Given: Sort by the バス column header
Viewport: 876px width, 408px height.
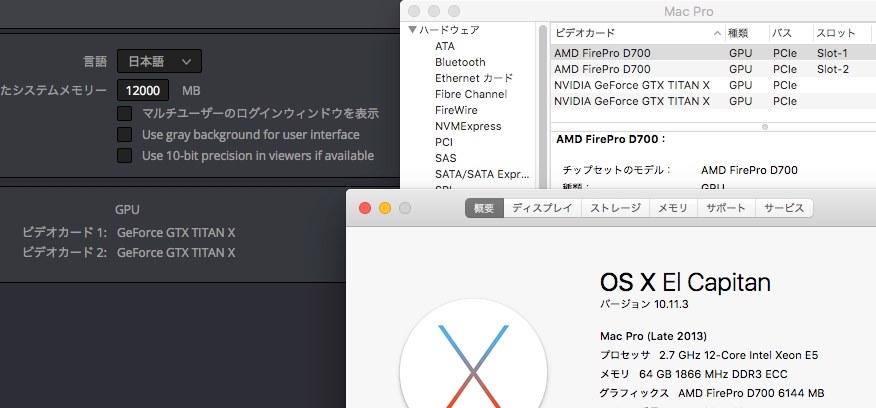Looking at the screenshot, I should point(791,33).
